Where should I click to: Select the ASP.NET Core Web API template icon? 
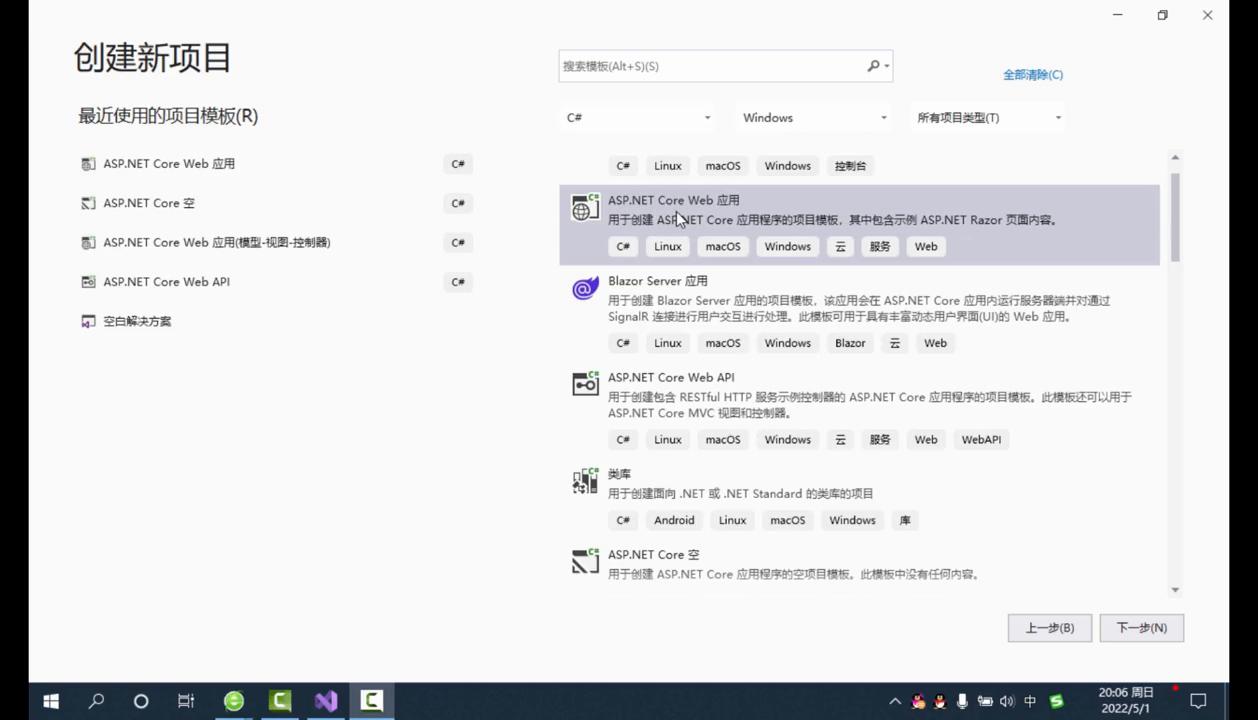585,384
